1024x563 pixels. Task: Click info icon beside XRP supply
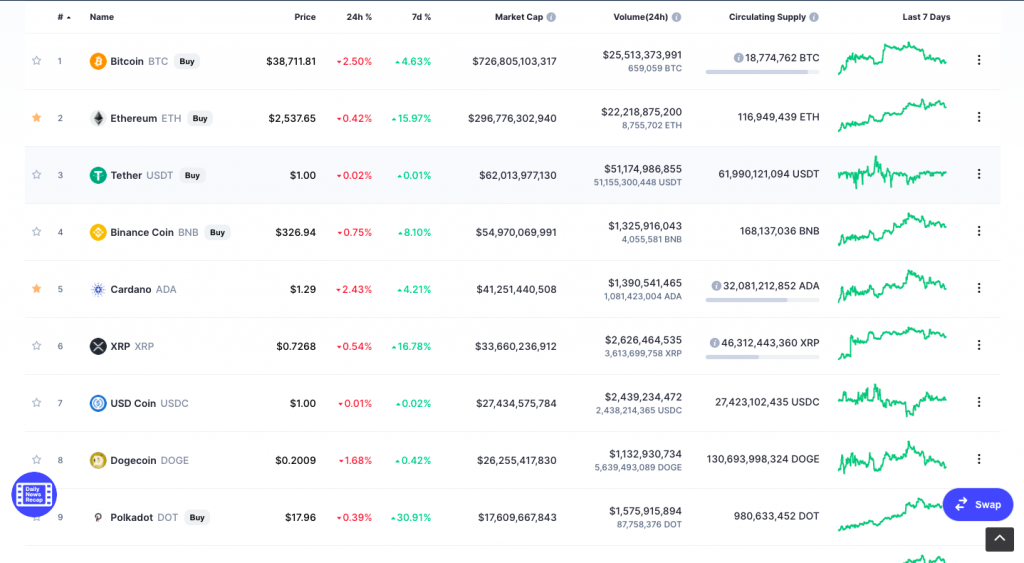pos(714,342)
